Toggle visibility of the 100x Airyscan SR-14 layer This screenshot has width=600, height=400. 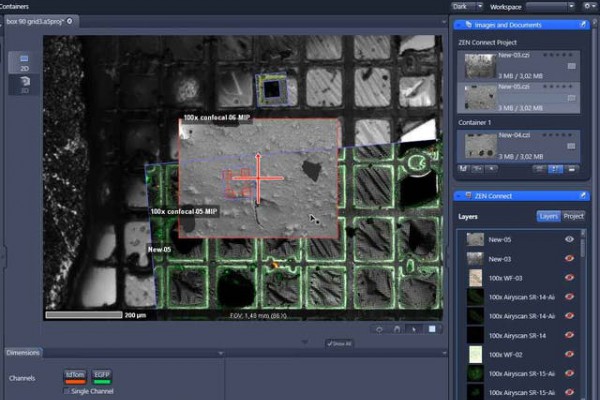pyautogui.click(x=569, y=335)
